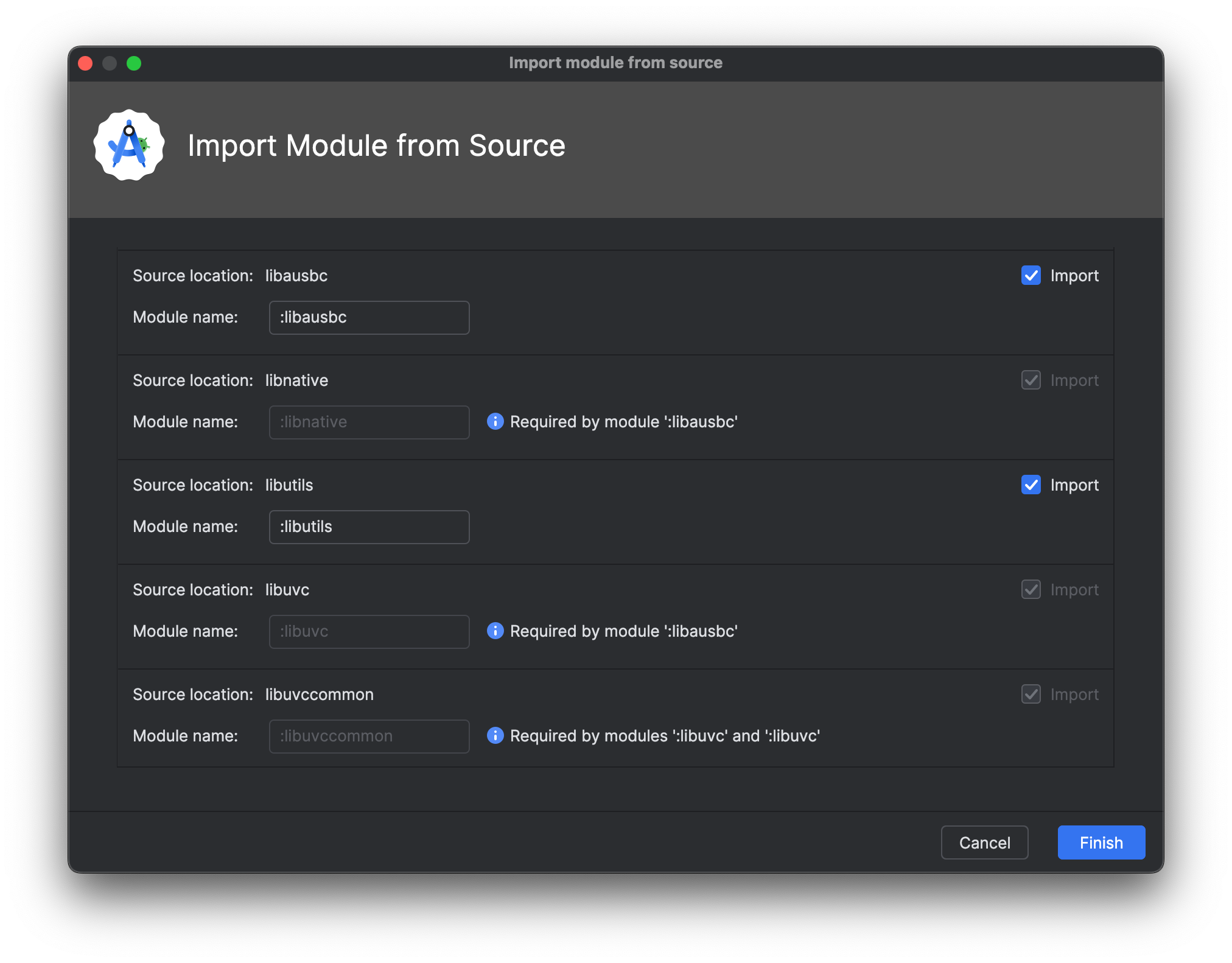The width and height of the screenshot is (1232, 963).
Task: Click the info icon beside libnative requirement
Action: [495, 421]
